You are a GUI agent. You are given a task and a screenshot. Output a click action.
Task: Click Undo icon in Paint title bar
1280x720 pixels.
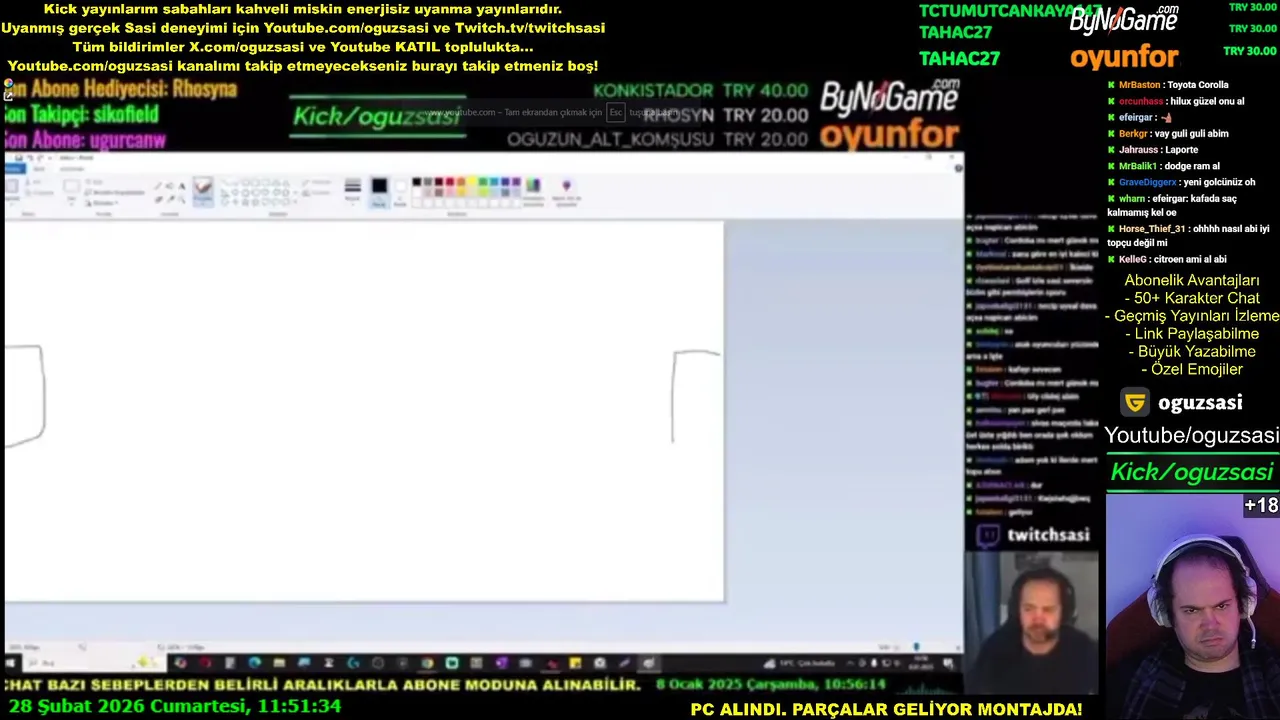point(30,157)
